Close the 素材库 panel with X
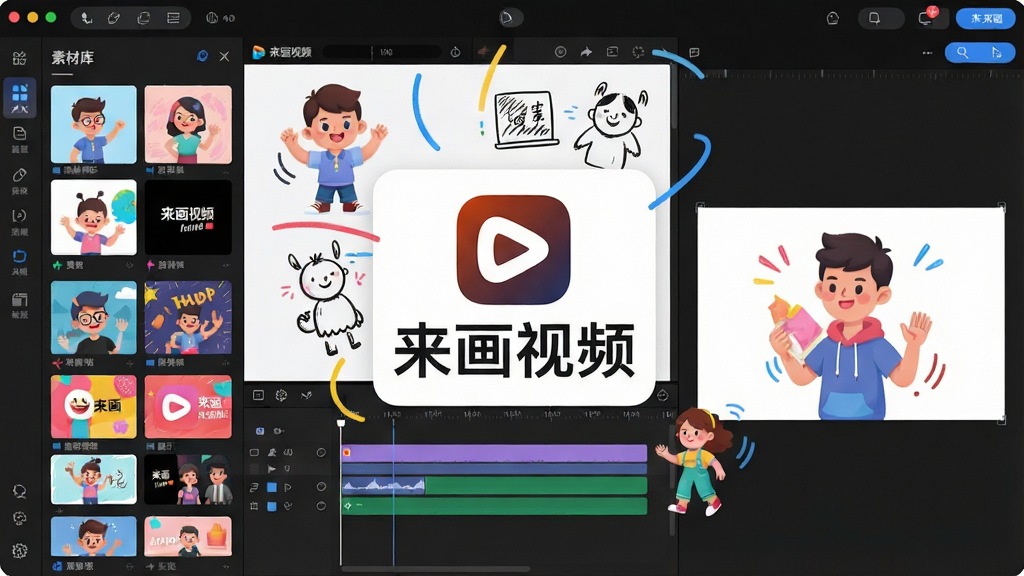 tap(224, 57)
